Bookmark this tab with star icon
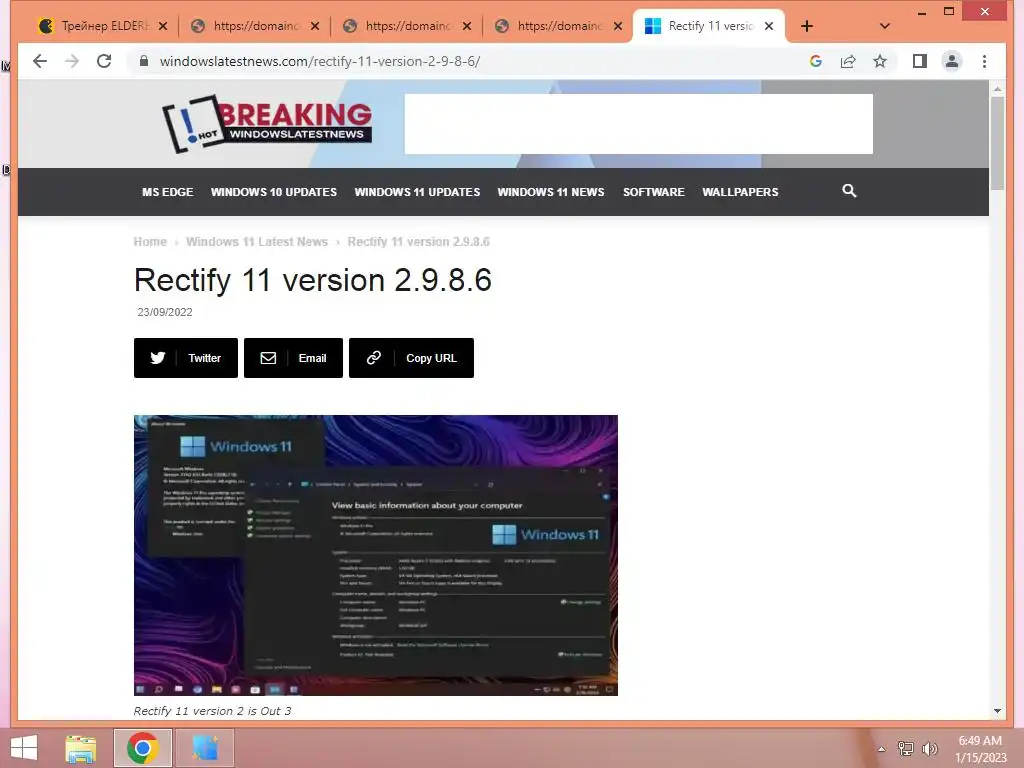 click(880, 61)
